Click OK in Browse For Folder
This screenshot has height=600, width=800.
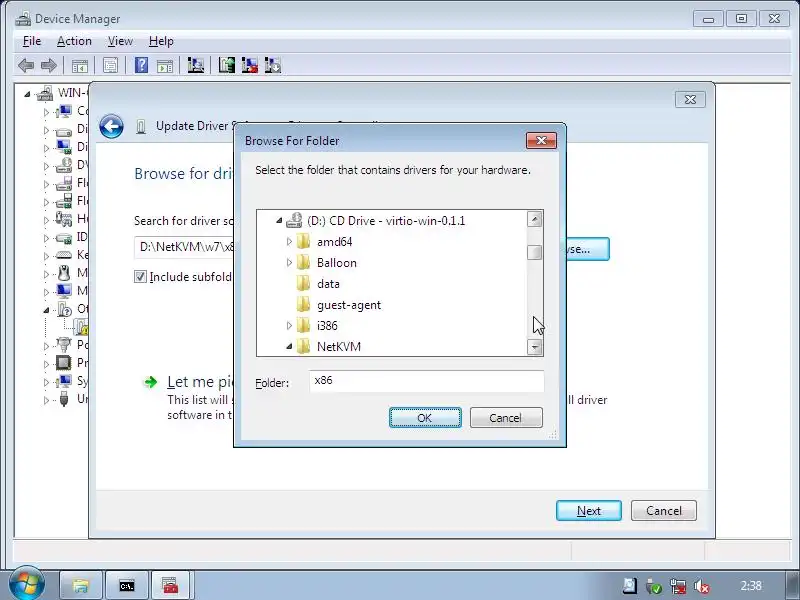(x=425, y=417)
